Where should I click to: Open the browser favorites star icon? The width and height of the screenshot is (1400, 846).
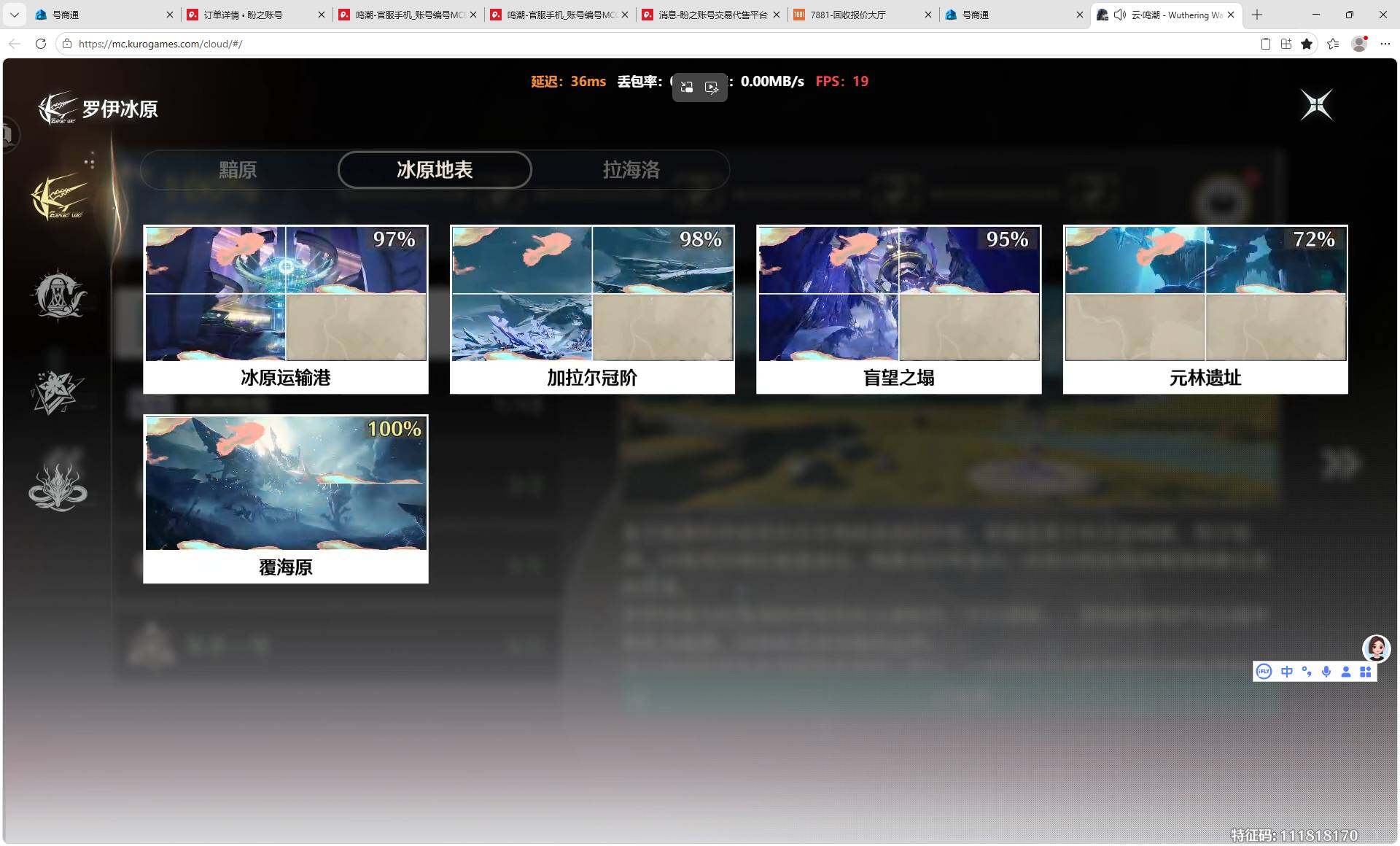(x=1307, y=44)
